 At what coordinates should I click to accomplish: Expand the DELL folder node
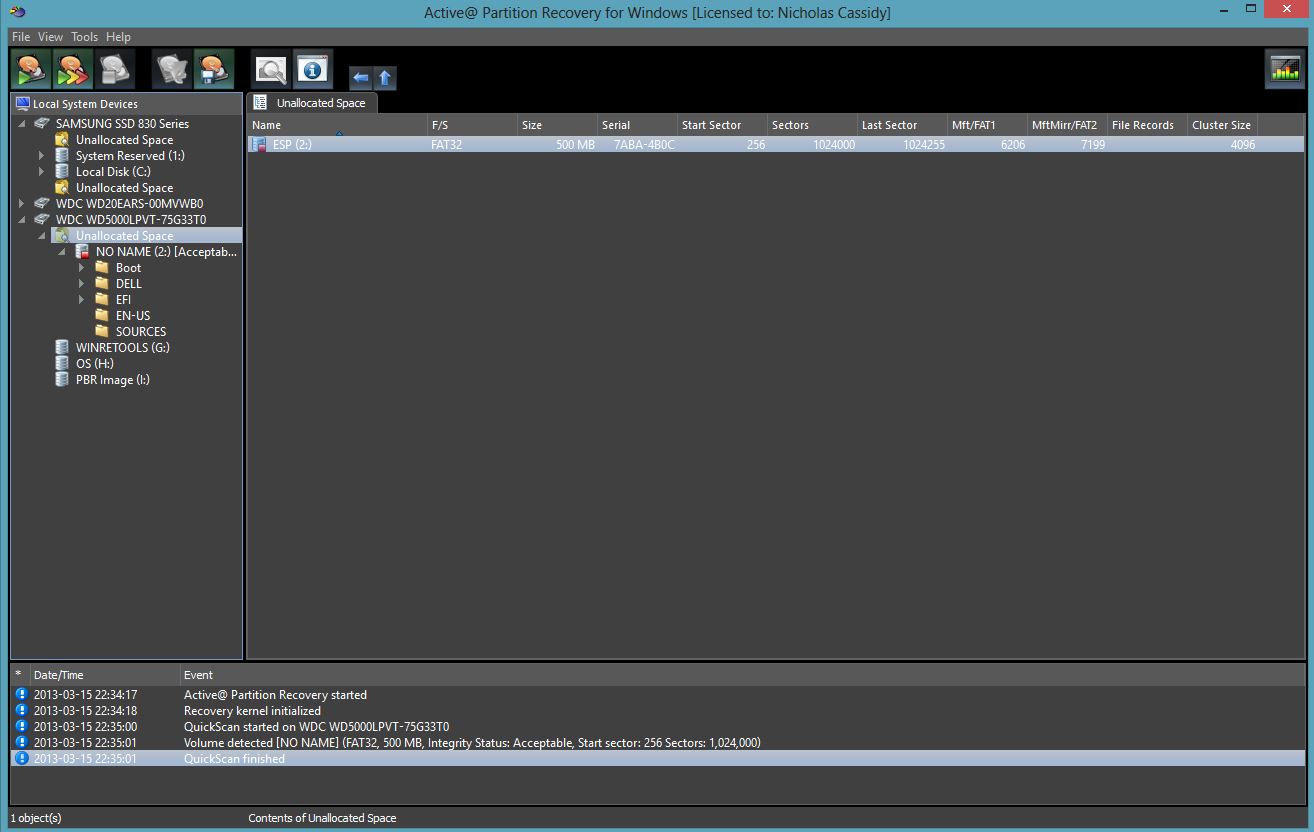[x=82, y=284]
